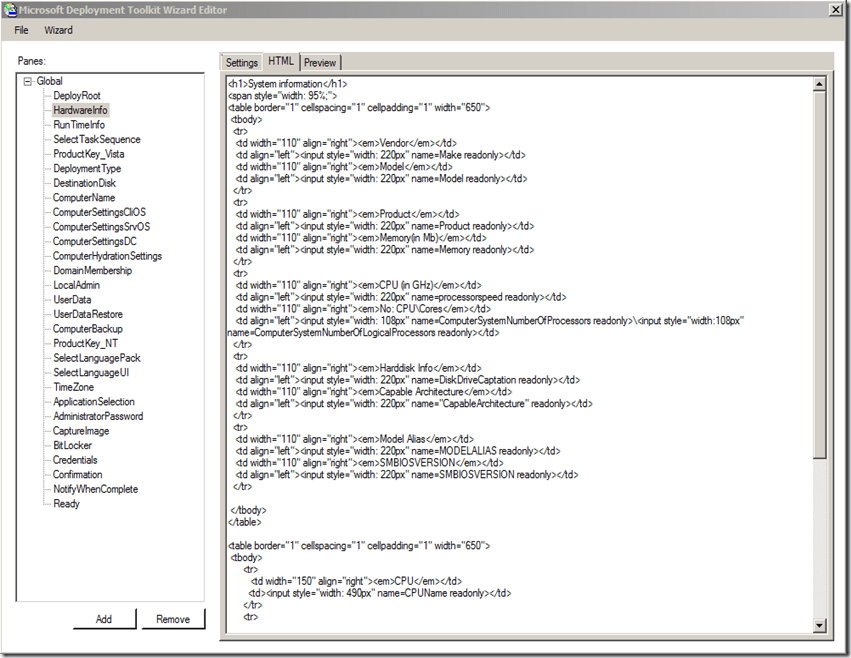Select the BitLocker pane
This screenshot has width=851, height=658.
click(73, 446)
